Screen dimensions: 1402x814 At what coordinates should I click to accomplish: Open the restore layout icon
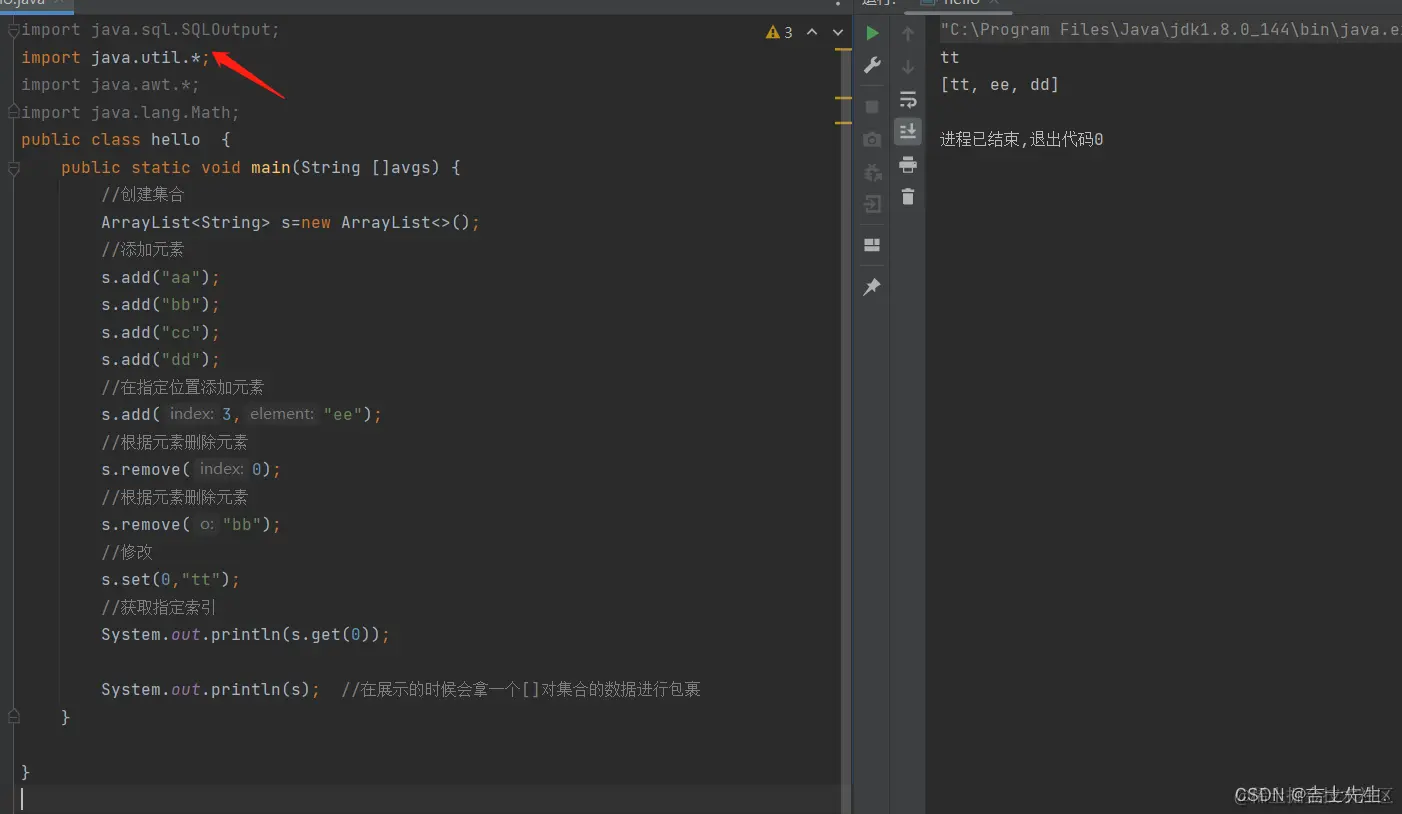[x=872, y=245]
